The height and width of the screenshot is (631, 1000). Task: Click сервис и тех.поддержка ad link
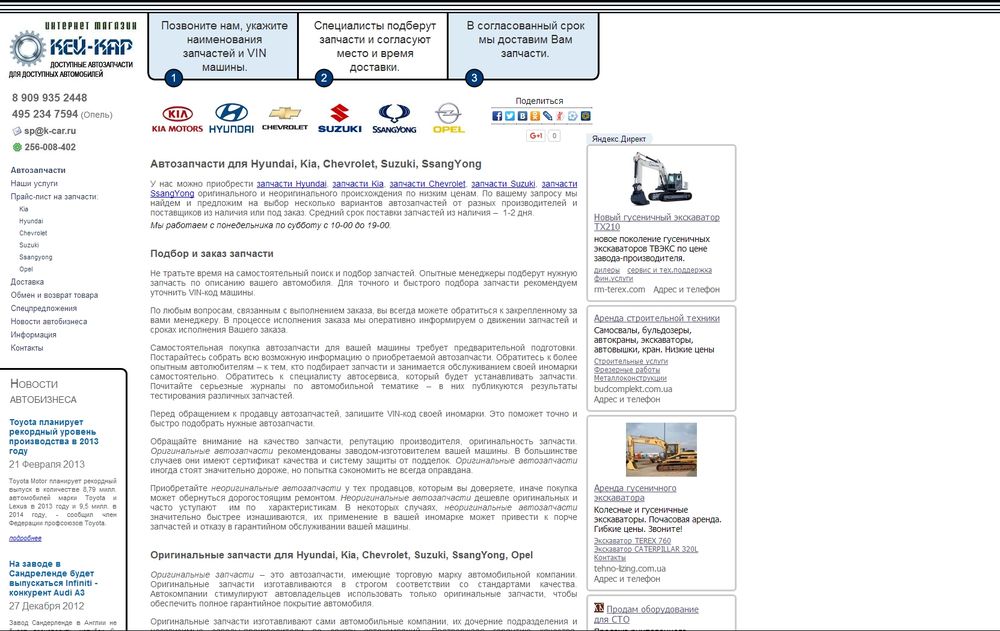tap(669, 270)
